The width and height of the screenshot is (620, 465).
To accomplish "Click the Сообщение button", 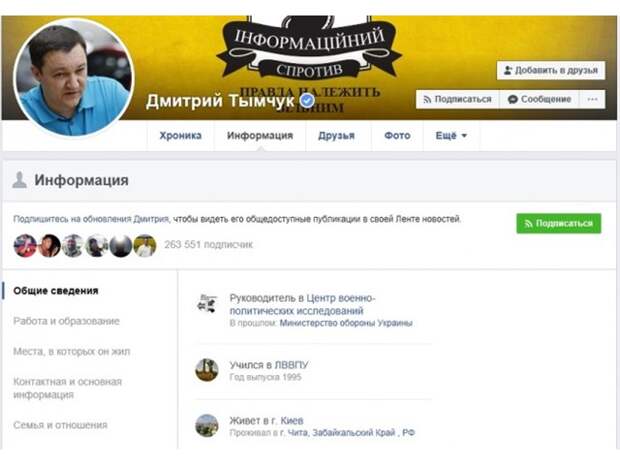I will (x=539, y=99).
